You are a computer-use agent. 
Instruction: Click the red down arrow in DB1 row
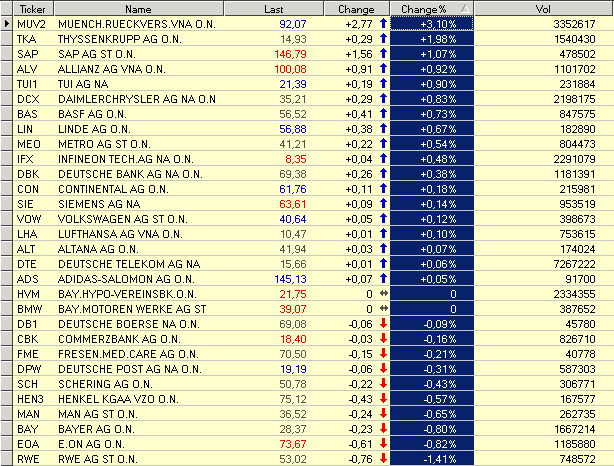pos(383,323)
